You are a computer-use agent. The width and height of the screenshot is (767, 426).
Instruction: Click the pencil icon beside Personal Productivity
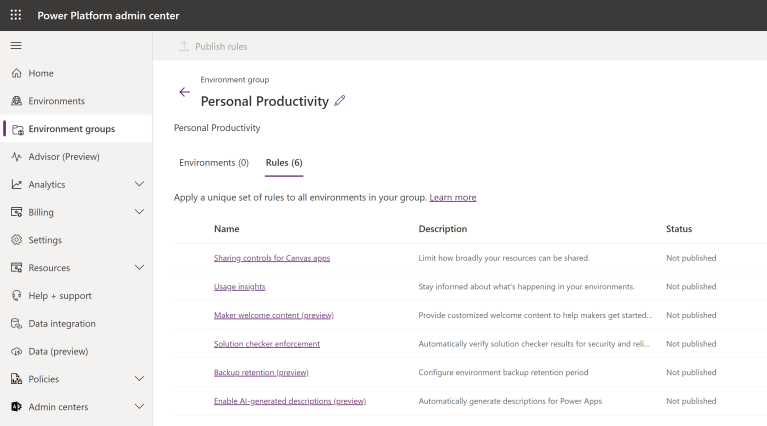(x=340, y=101)
